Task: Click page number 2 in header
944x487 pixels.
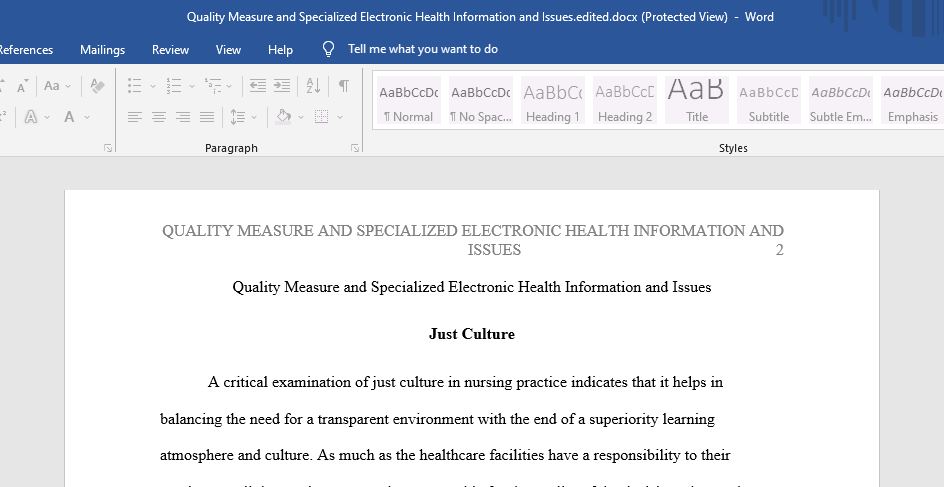Action: 780,250
